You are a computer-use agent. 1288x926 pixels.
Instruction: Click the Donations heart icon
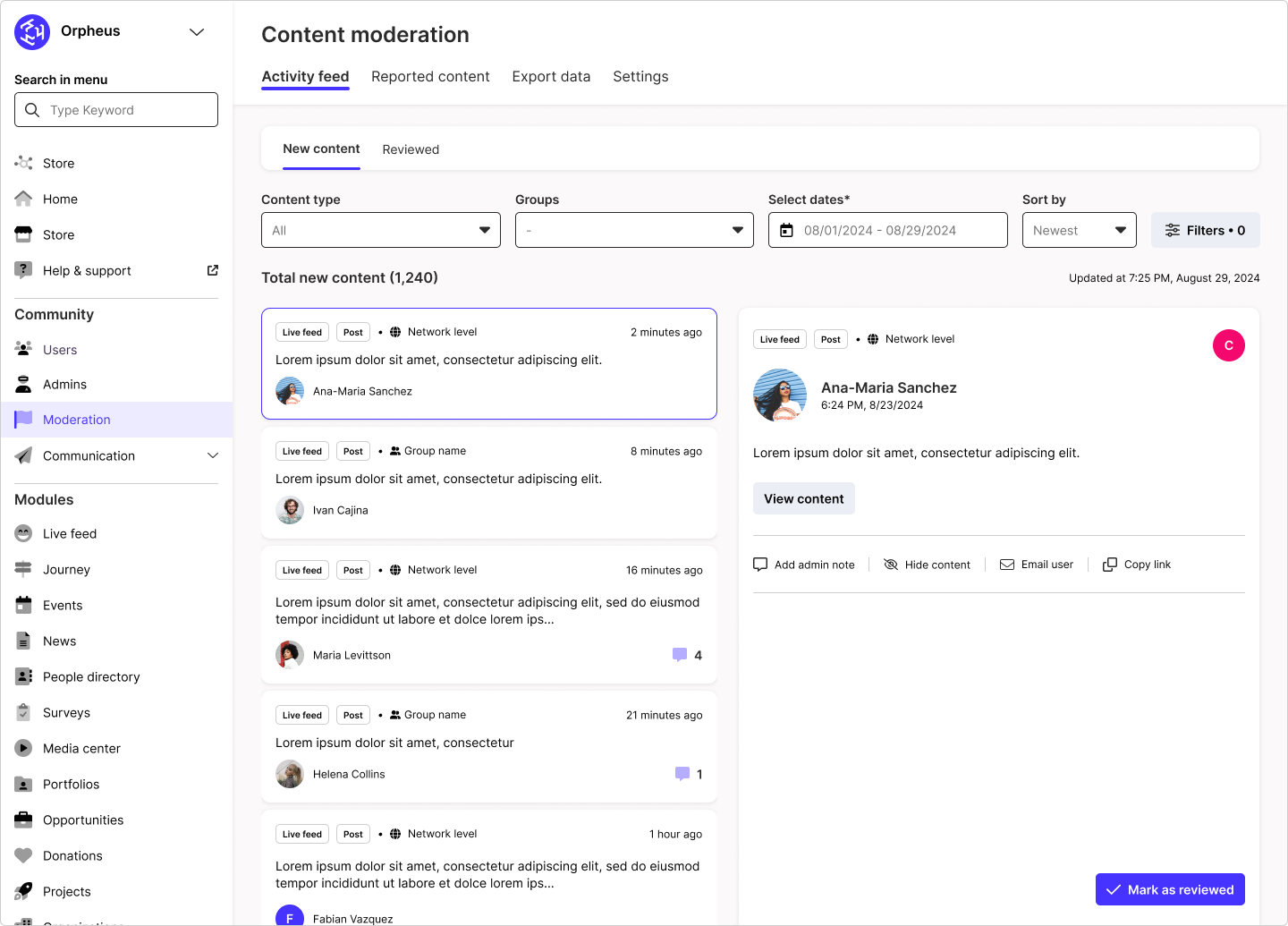22,855
